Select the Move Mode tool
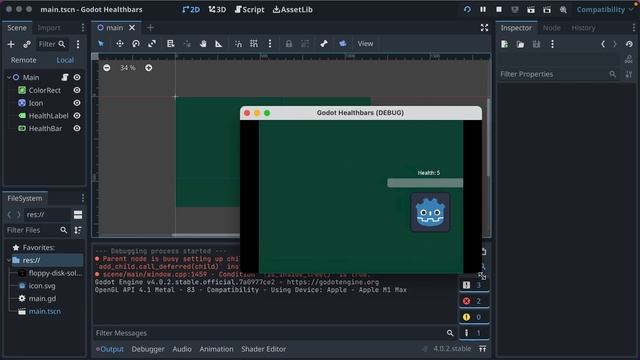 (x=120, y=44)
